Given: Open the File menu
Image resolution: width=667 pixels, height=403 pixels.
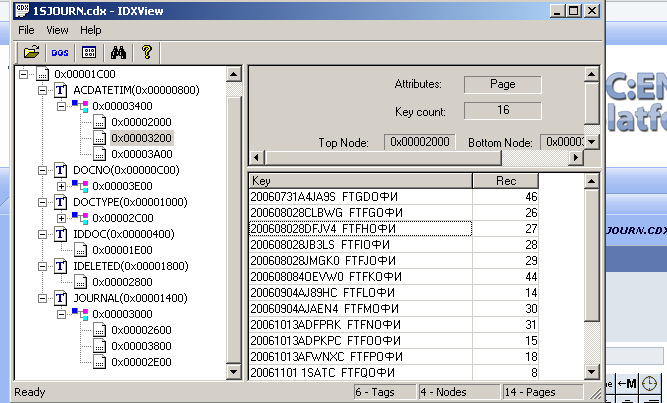Looking at the screenshot, I should tap(26, 30).
